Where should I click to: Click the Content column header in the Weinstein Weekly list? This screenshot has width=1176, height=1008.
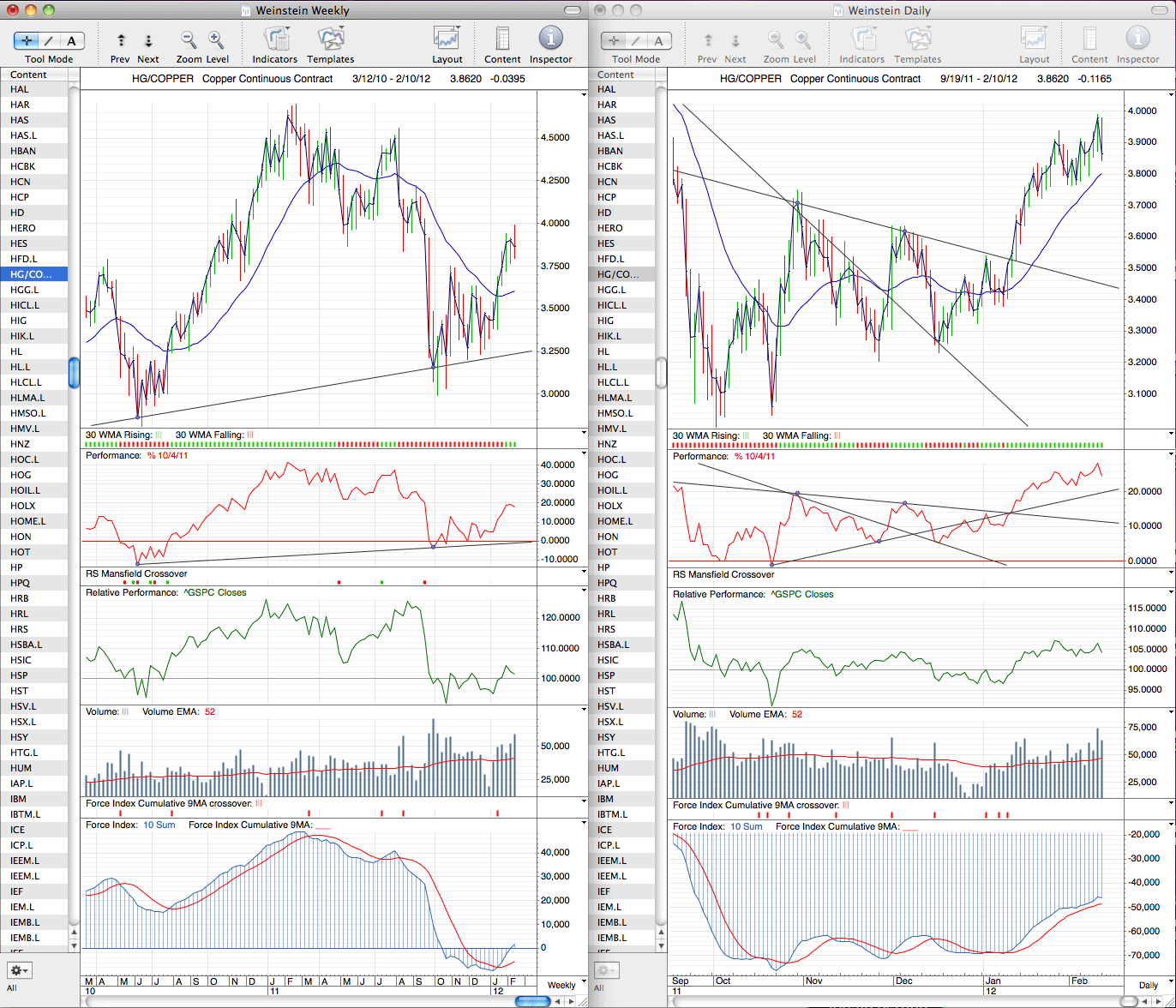pos(34,75)
